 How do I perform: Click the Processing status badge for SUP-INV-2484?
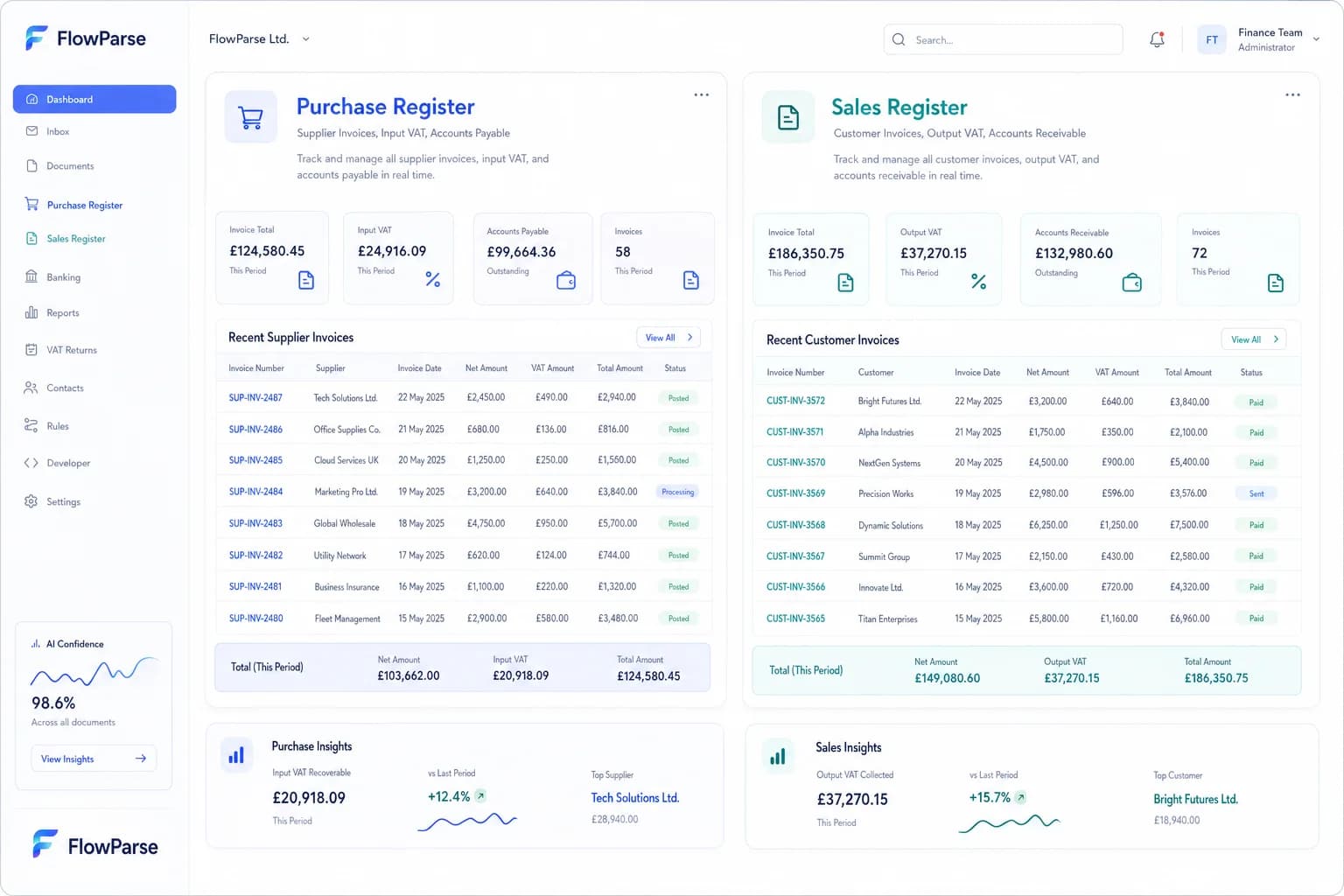coord(677,492)
